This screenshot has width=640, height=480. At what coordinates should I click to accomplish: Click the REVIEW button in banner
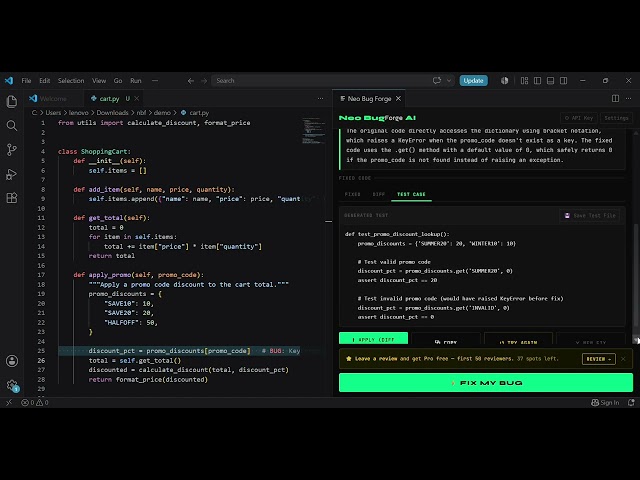click(x=599, y=359)
